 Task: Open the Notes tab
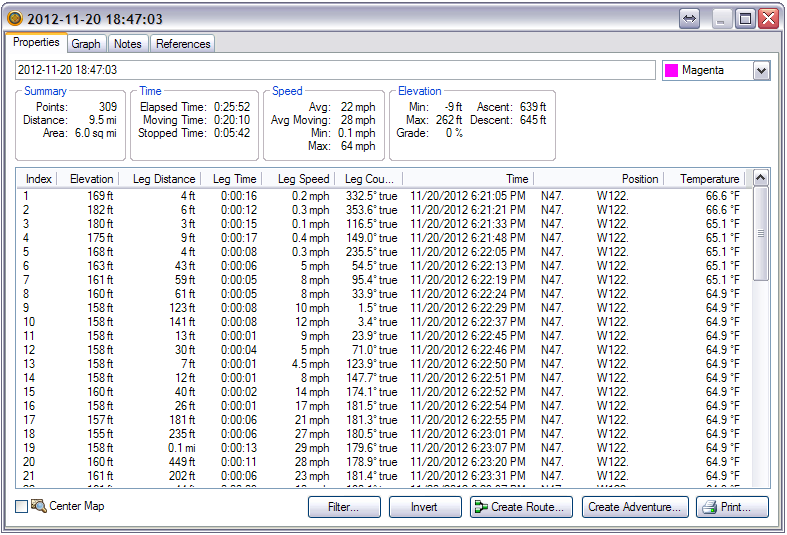127,44
